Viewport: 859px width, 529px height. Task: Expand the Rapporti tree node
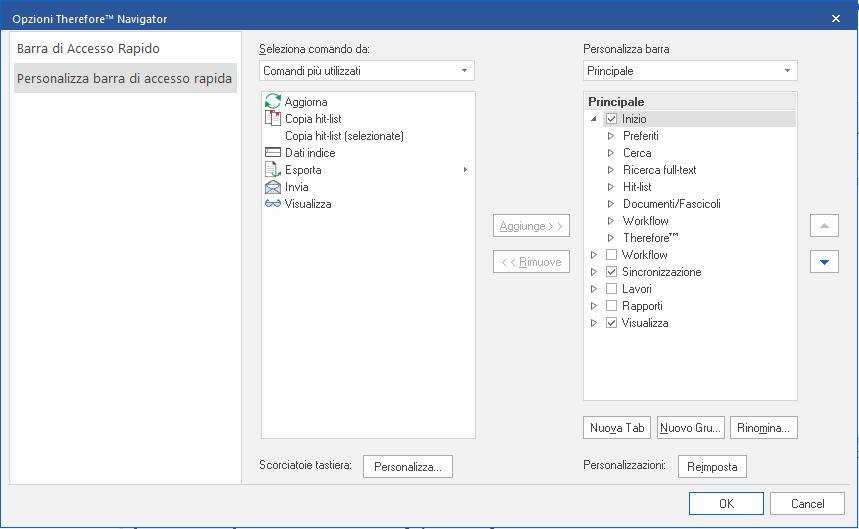(x=595, y=306)
